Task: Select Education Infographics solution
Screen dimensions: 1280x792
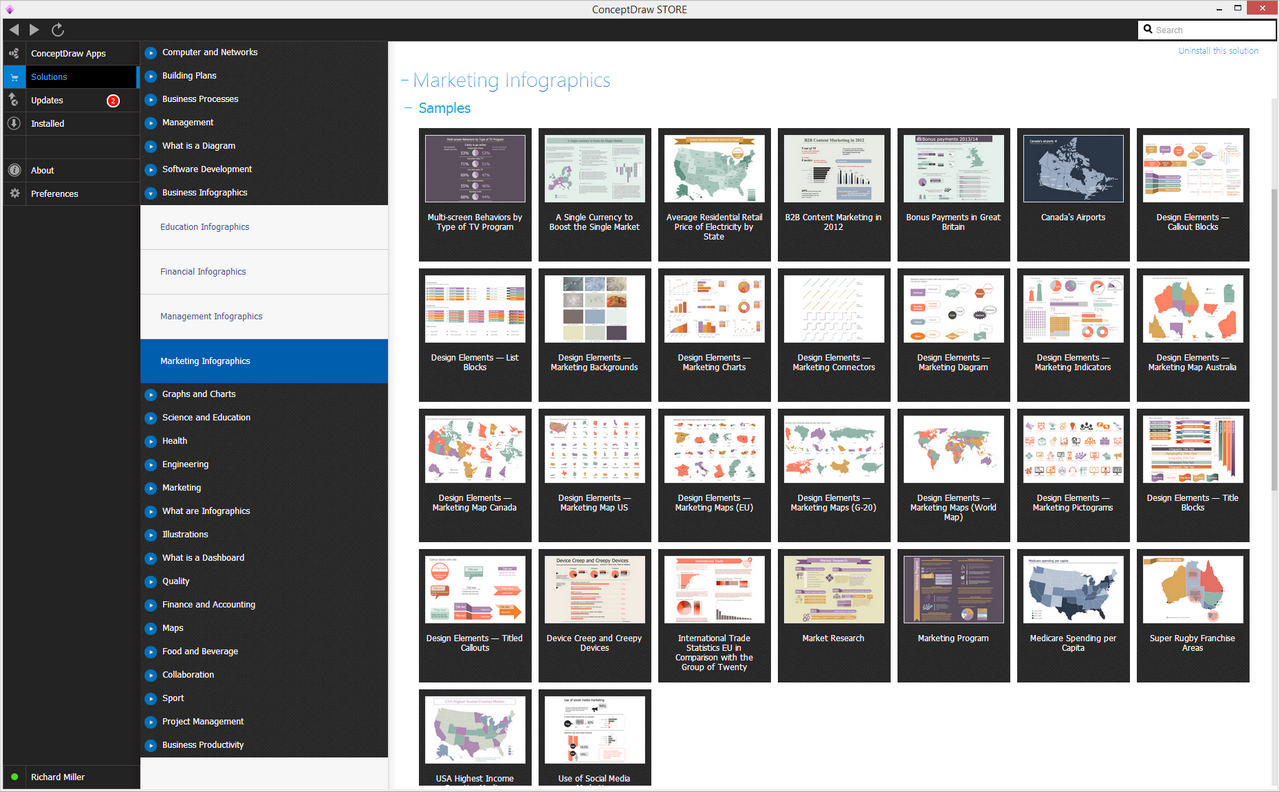Action: pyautogui.click(x=264, y=227)
